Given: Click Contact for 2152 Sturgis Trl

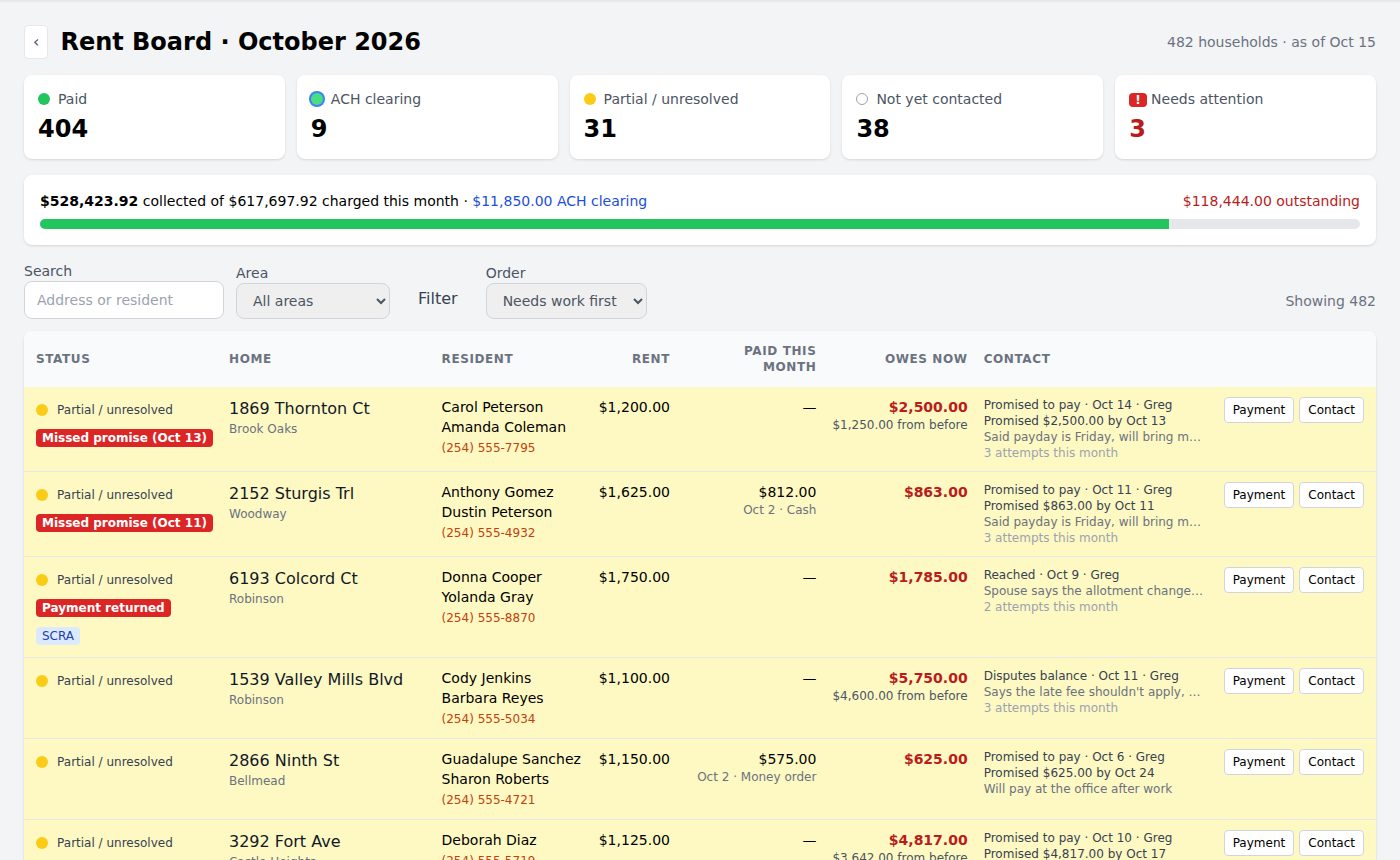Looking at the screenshot, I should coord(1331,495).
